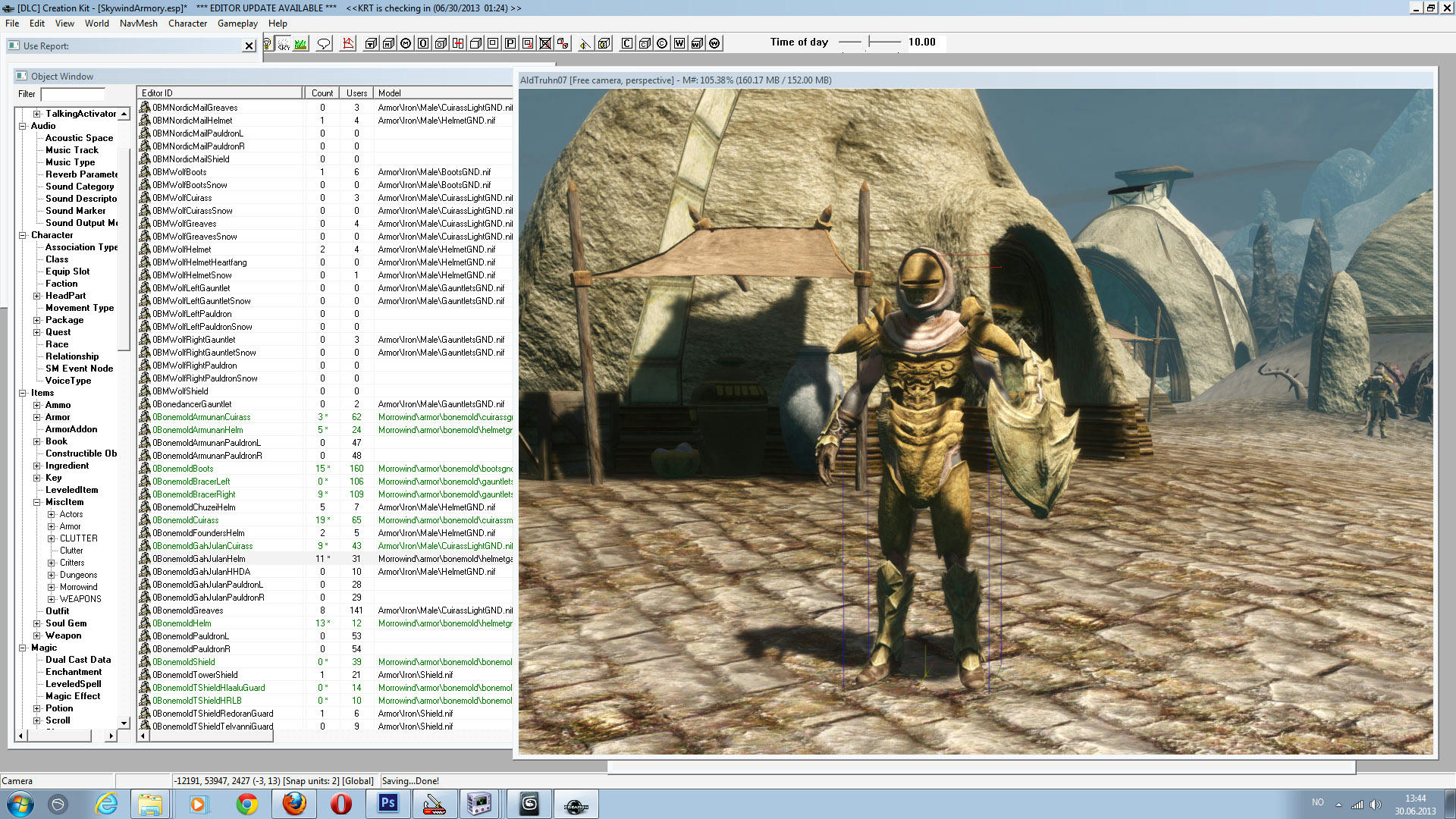Image resolution: width=1456 pixels, height=819 pixels.
Task: Open the World menu
Action: pyautogui.click(x=97, y=24)
